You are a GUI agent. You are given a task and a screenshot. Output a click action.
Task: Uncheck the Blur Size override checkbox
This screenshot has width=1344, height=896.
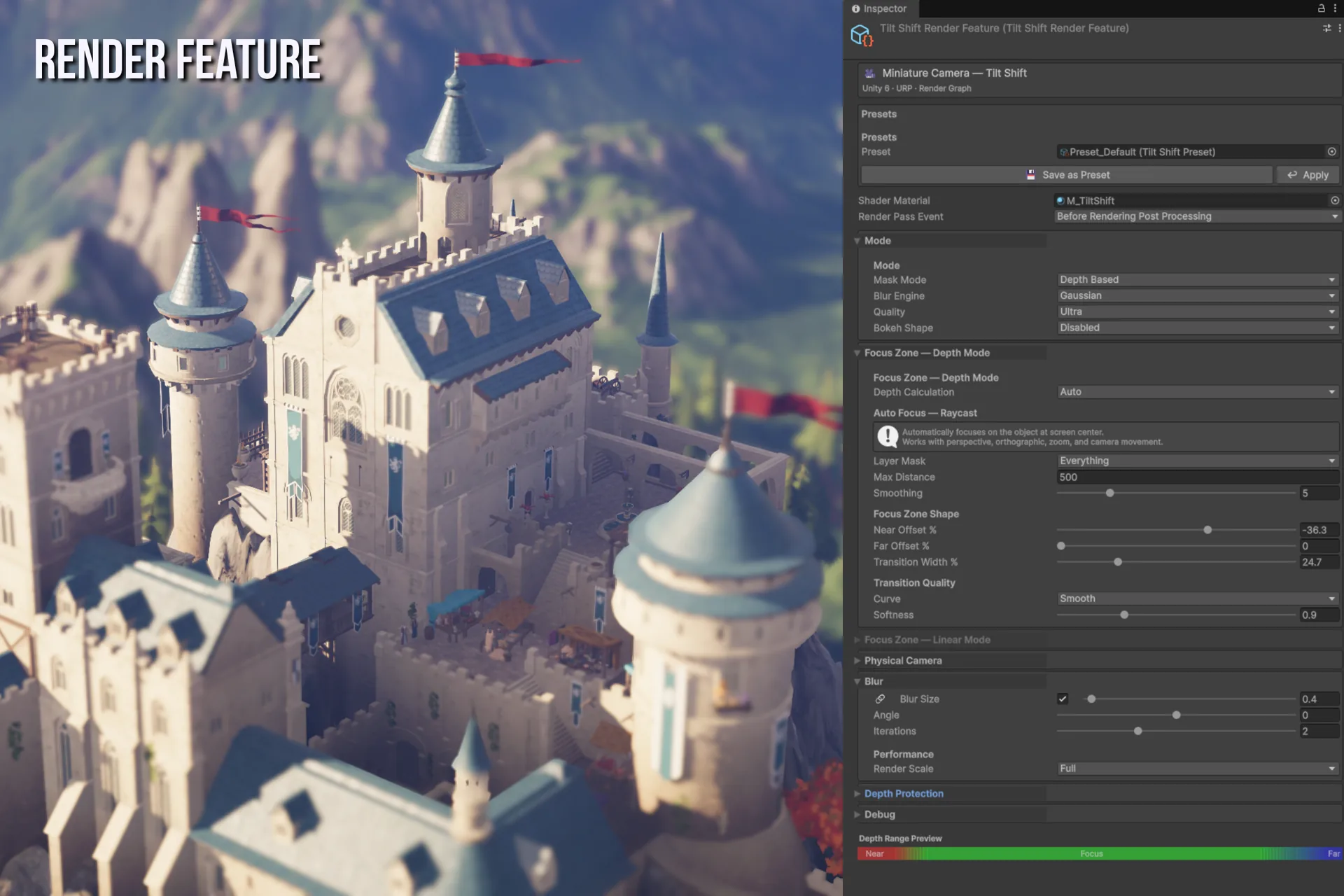click(x=1063, y=698)
